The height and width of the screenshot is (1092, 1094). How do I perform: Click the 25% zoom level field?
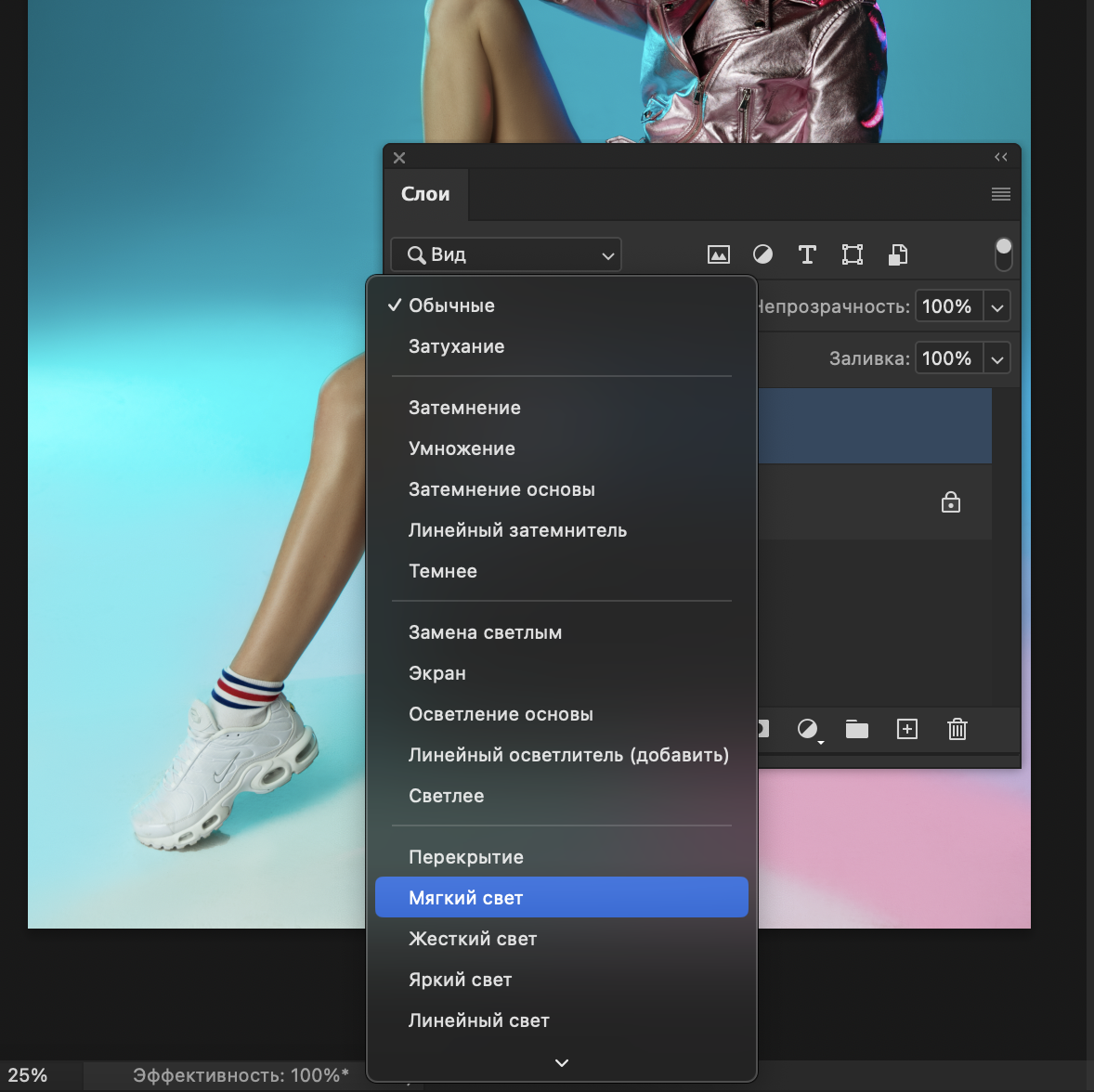coord(28,1075)
